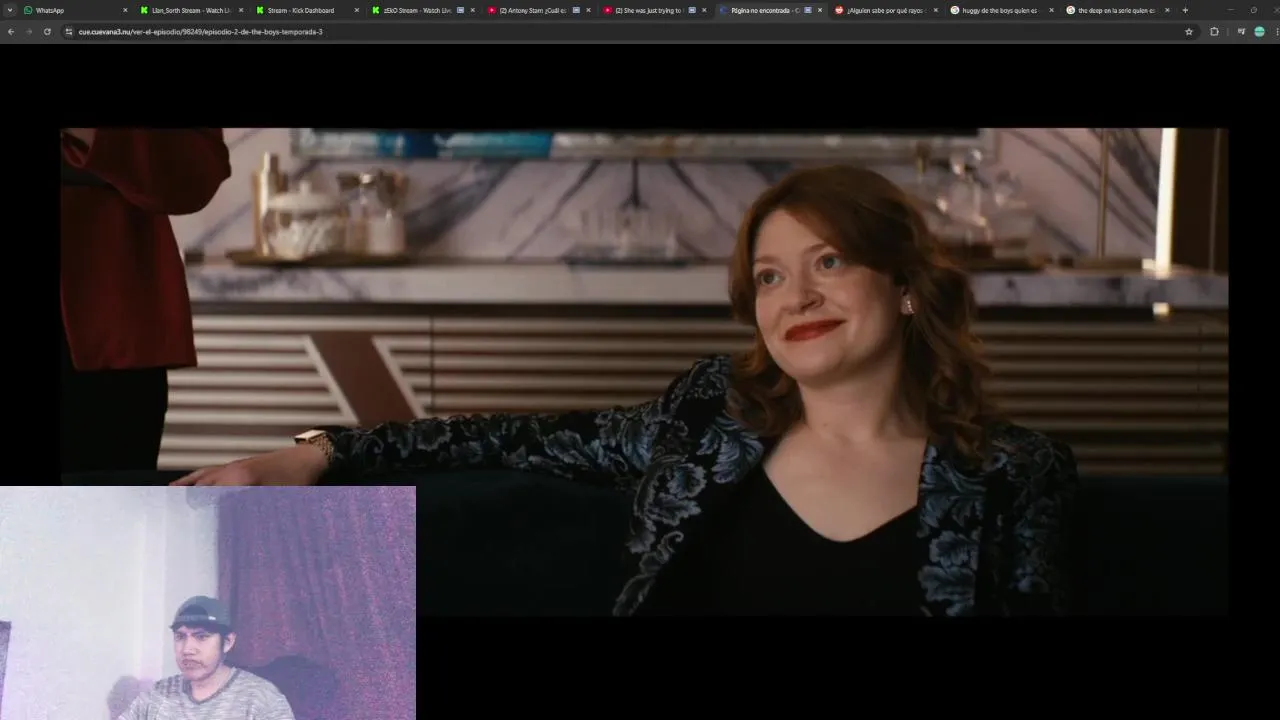View site information icon in address bar
This screenshot has height=720, width=1280.
pos(69,31)
